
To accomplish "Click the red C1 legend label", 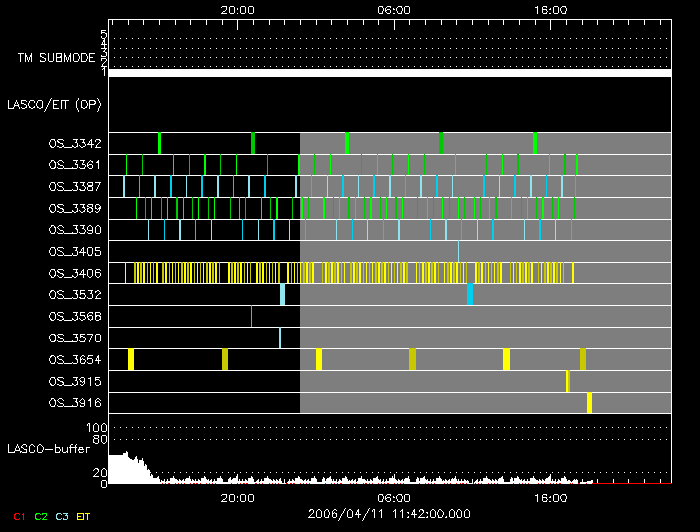I will pos(19,515).
